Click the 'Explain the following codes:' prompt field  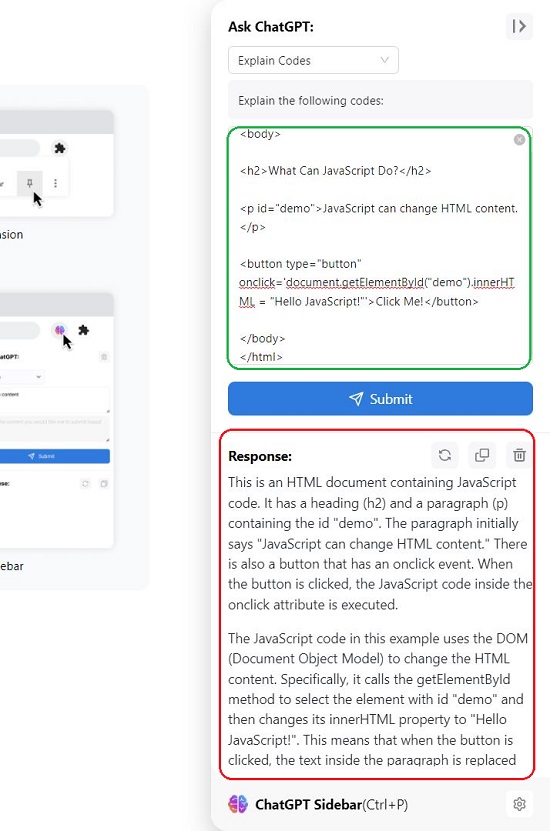click(380, 100)
